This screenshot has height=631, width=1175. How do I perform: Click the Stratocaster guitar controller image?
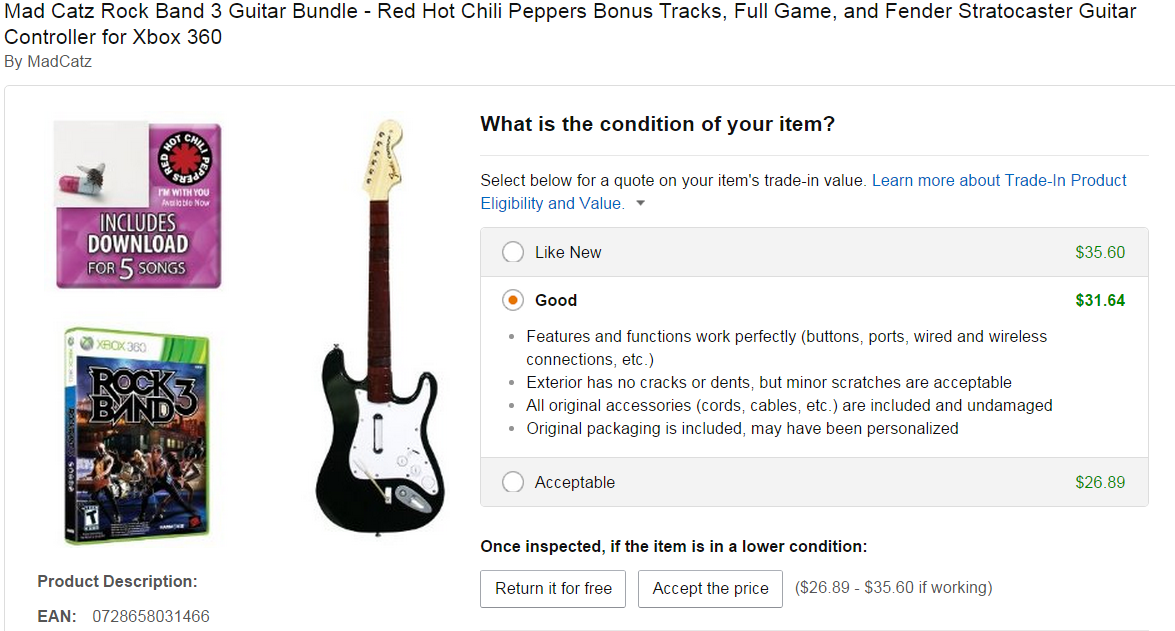381,327
